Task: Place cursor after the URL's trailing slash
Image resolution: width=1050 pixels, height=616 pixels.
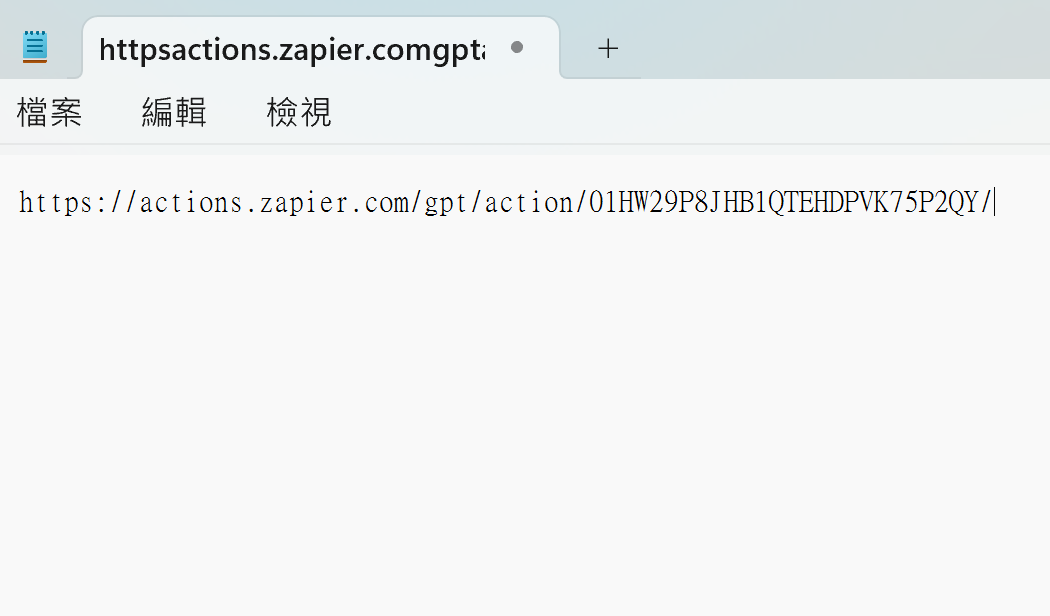Action: (994, 202)
